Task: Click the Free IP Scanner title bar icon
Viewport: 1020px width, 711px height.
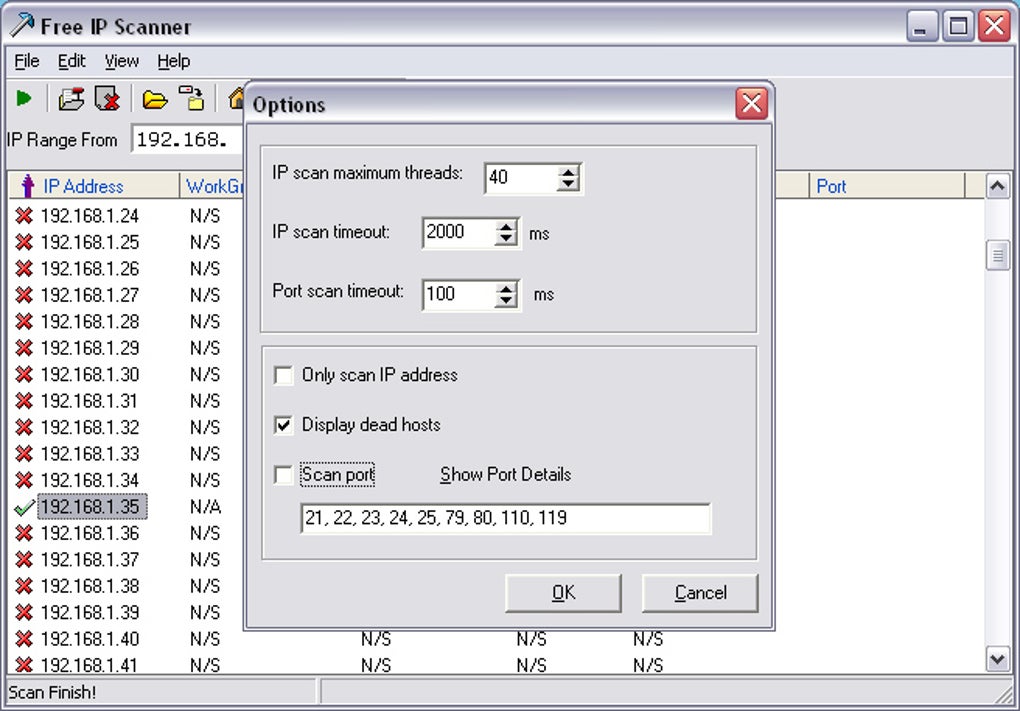Action: (21, 25)
